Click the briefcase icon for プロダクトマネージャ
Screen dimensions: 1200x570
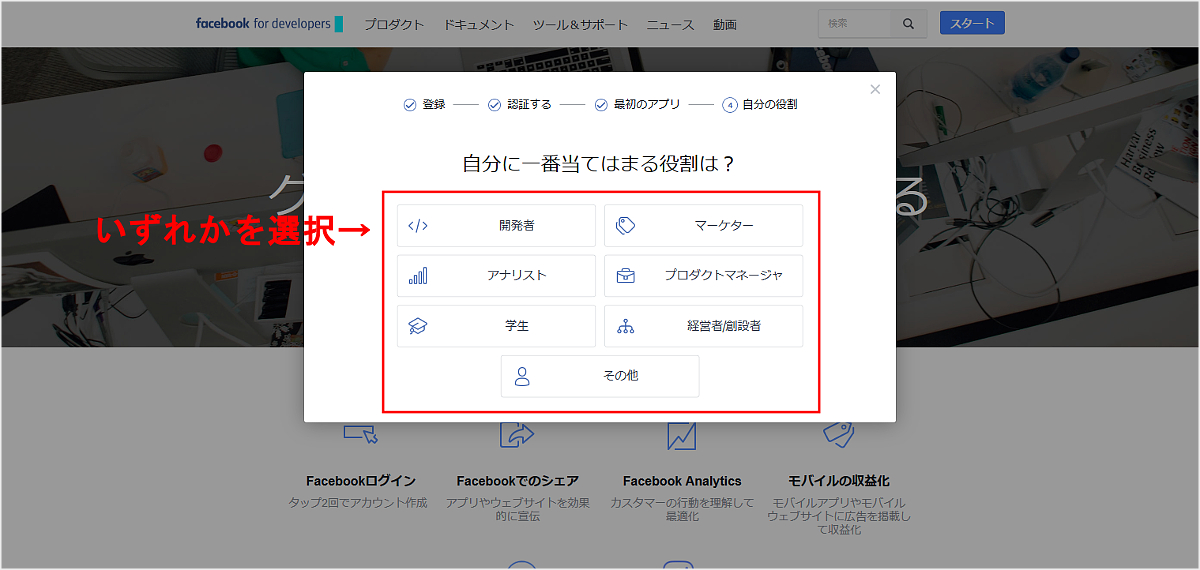coord(626,276)
